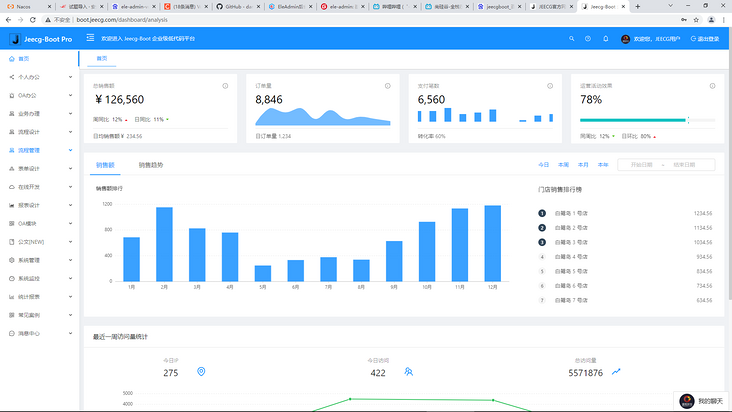Click the 运营活动效果 progress bar
This screenshot has width=732, height=412.
[x=634, y=120]
